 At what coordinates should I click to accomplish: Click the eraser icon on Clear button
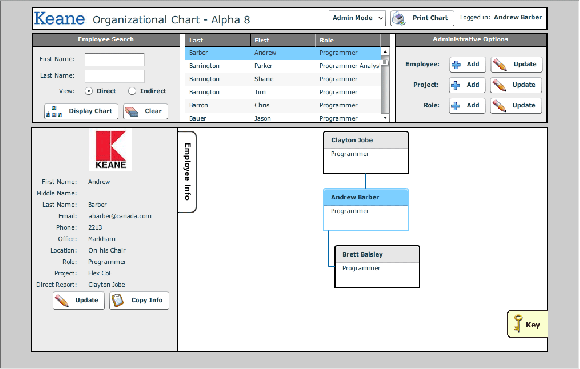pos(132,112)
